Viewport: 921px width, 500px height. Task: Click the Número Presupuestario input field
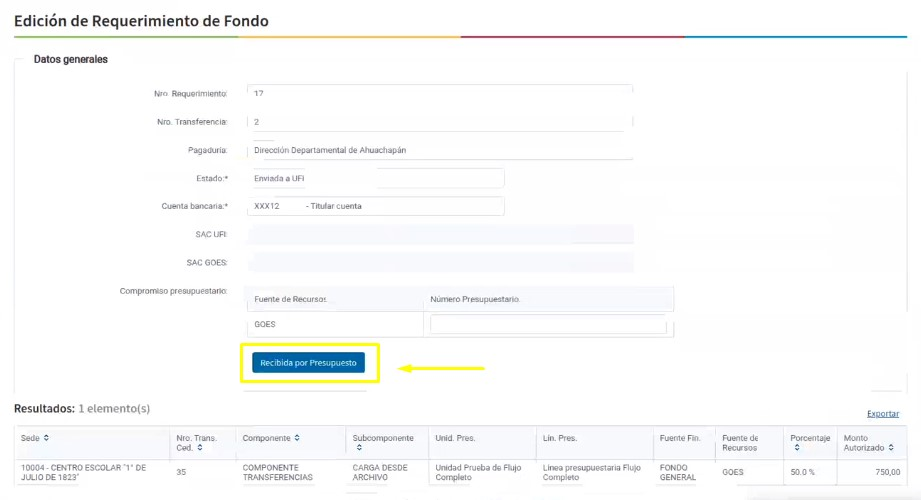[x=548, y=325]
